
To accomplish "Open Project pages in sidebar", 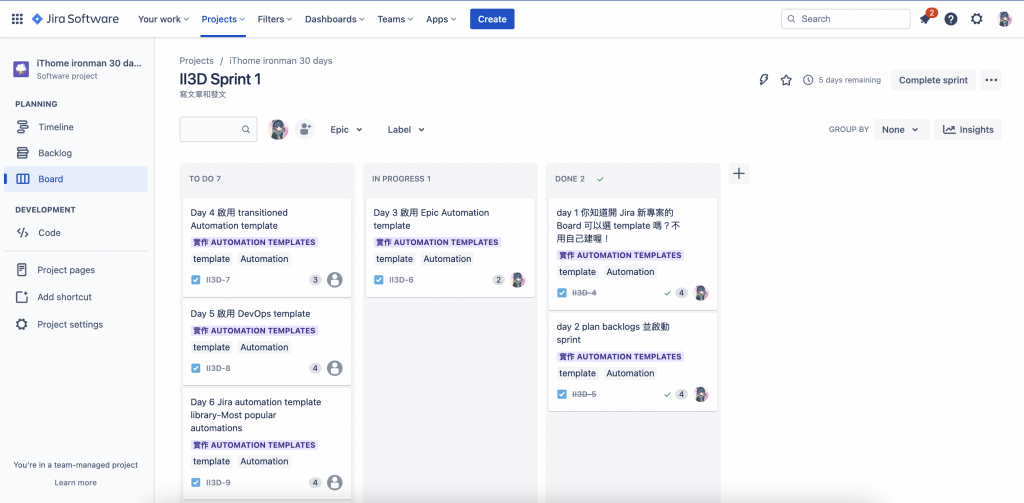I will [x=76, y=270].
